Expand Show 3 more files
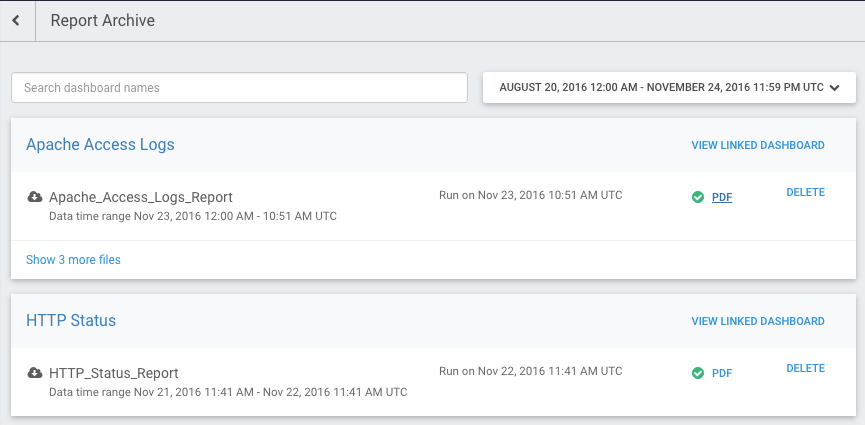This screenshot has height=425, width=865. coord(73,259)
